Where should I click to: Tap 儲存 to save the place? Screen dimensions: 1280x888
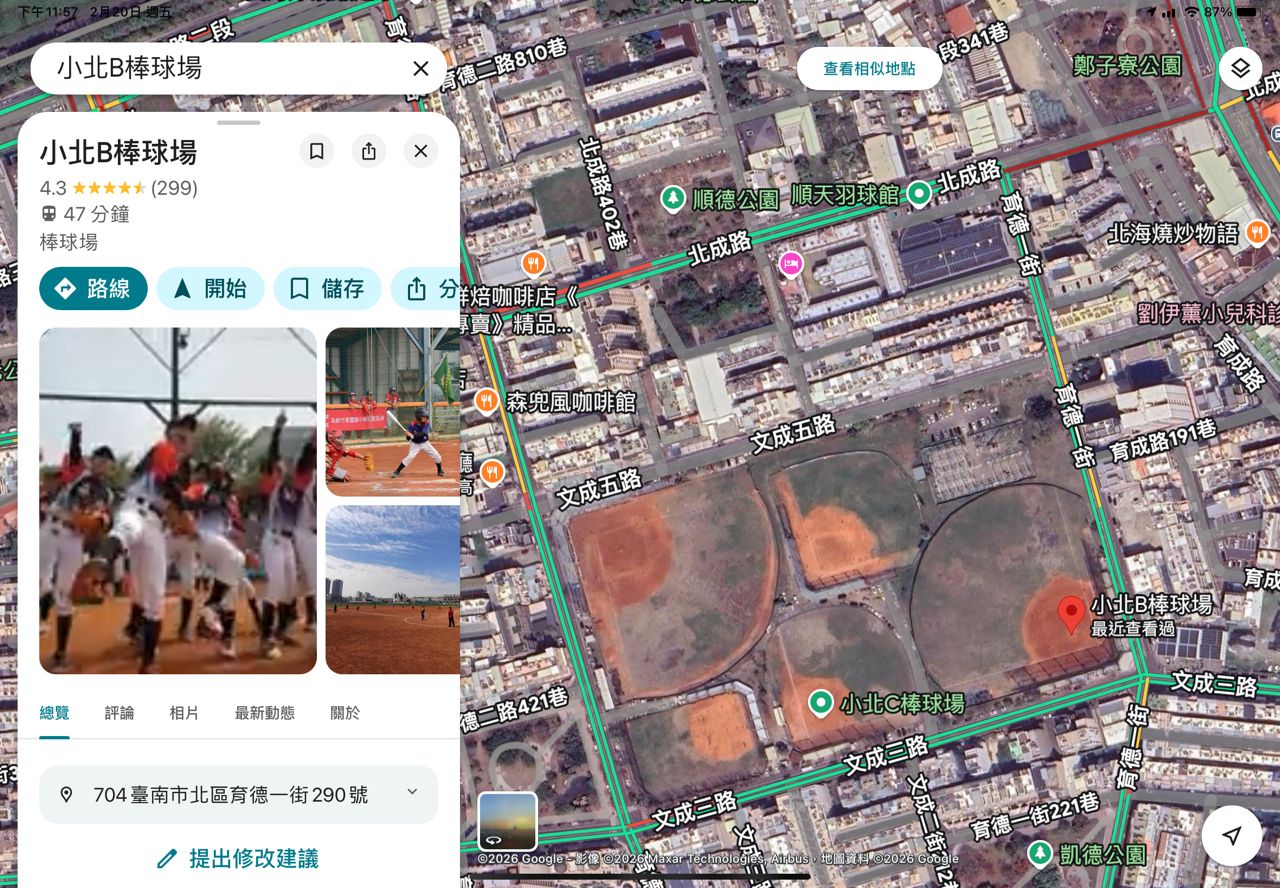327,289
